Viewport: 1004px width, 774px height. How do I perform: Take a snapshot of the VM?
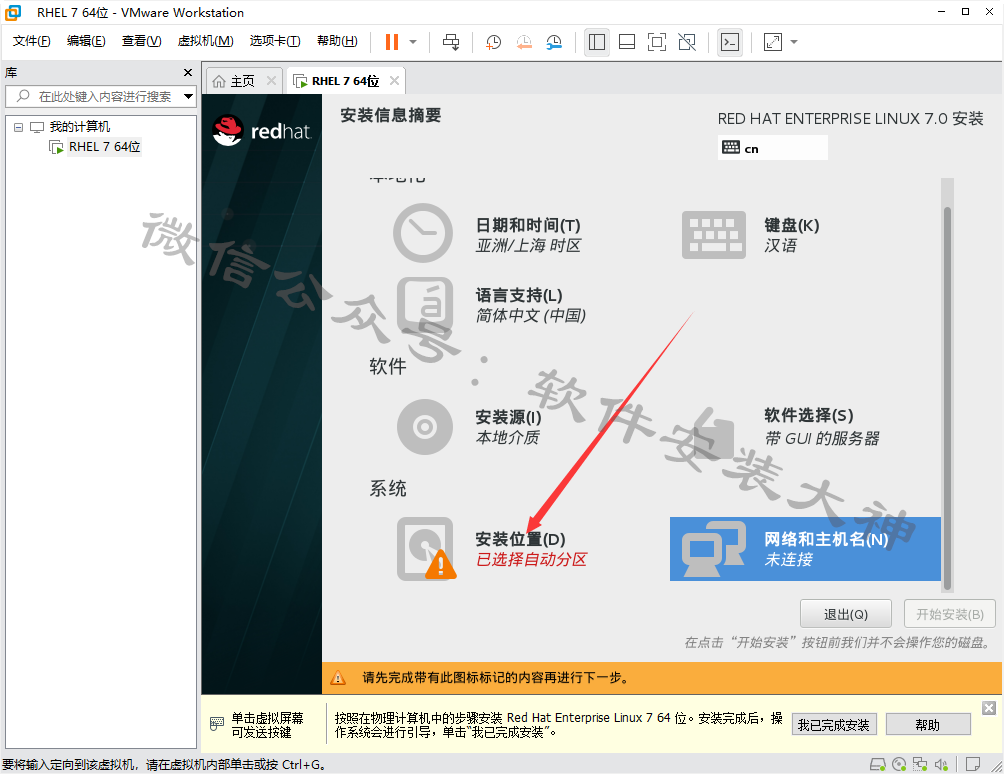(x=493, y=42)
